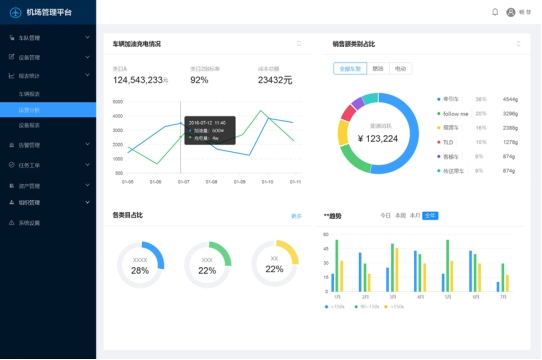Click the 组织管理 icon
Screen dimensions: 542x360
(12, 202)
